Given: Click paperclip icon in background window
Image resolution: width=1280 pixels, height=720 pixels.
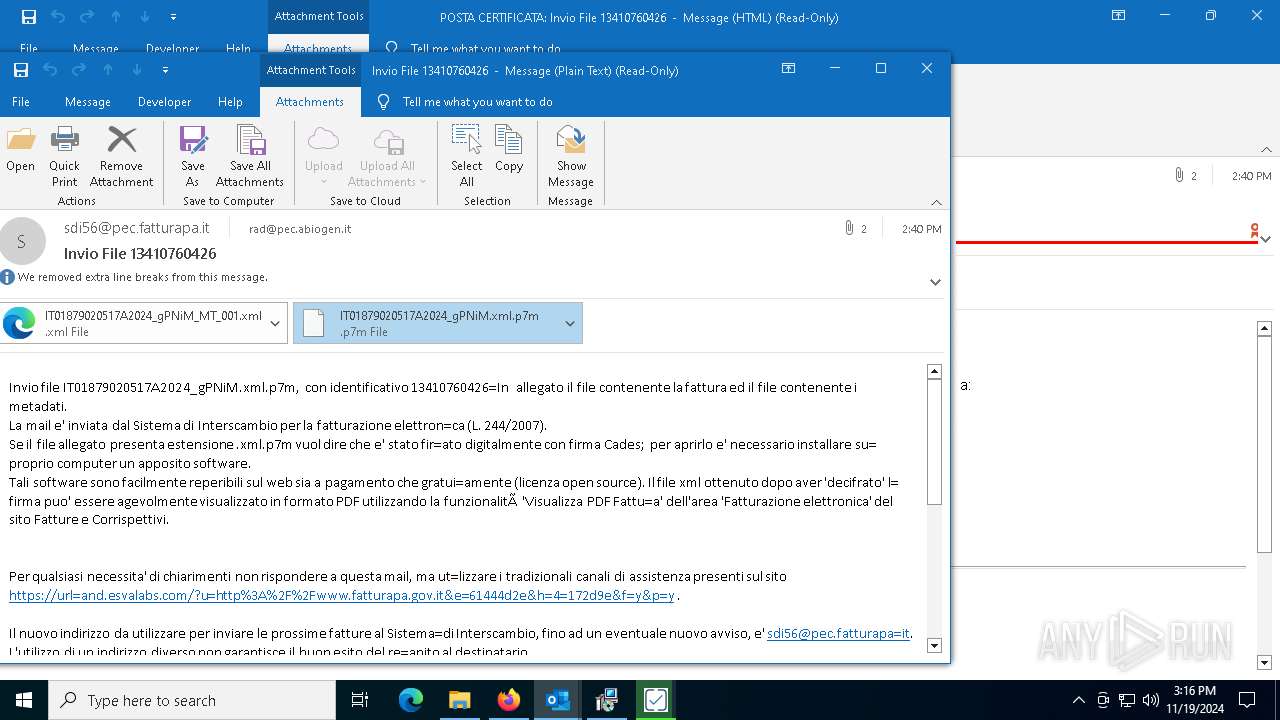Looking at the screenshot, I should (x=1180, y=175).
